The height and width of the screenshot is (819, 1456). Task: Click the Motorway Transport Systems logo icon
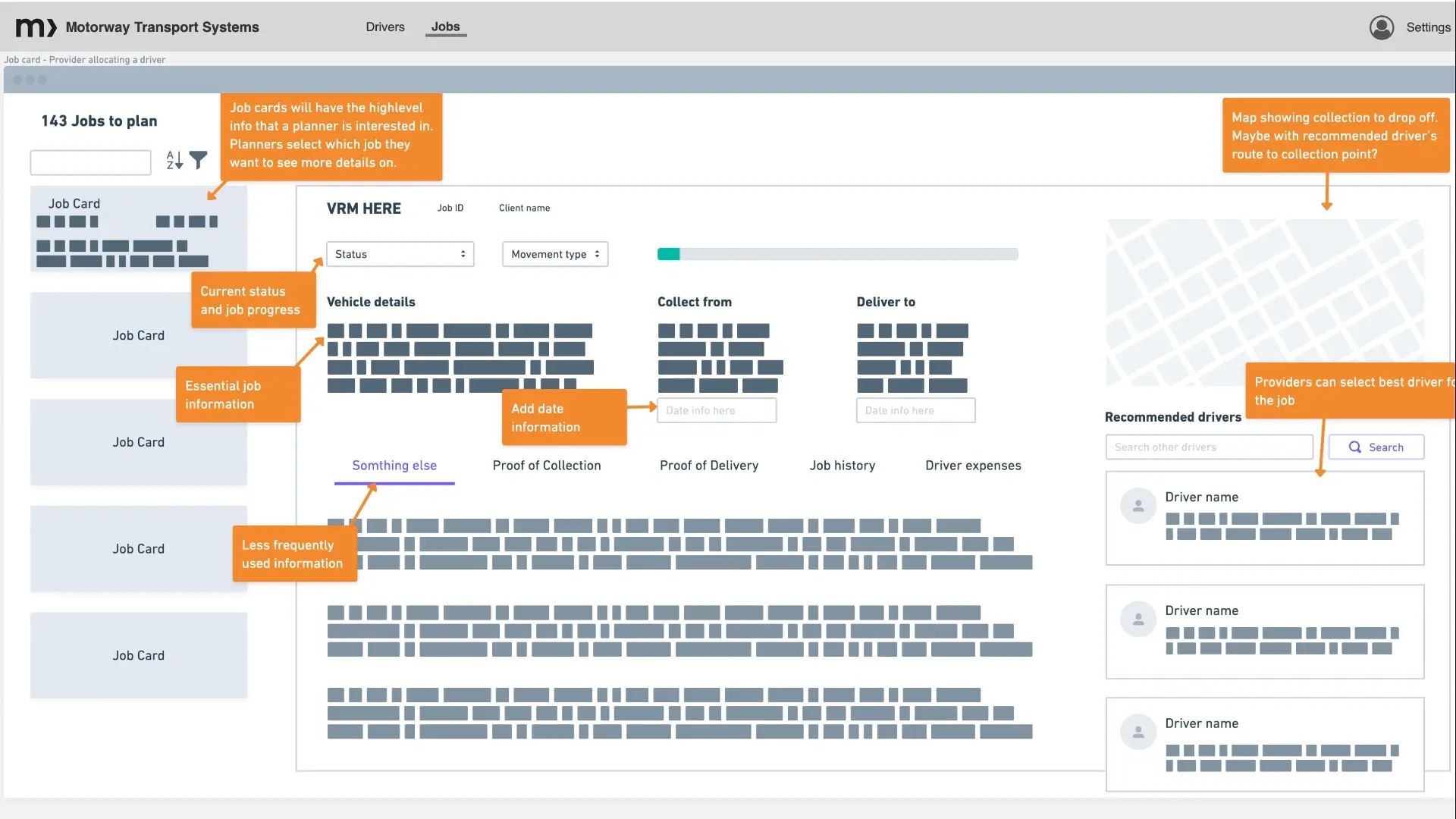click(36, 27)
